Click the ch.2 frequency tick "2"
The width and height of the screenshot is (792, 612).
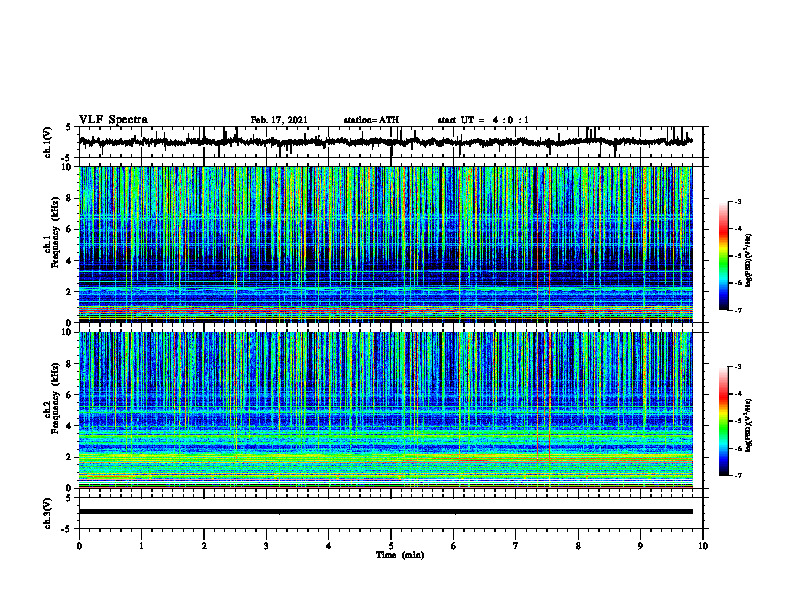(x=70, y=457)
